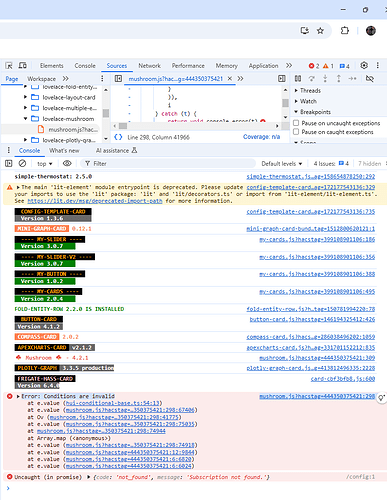Toggle the device toolbar icon
Screen dimensions: 387x500
coord(23,65)
